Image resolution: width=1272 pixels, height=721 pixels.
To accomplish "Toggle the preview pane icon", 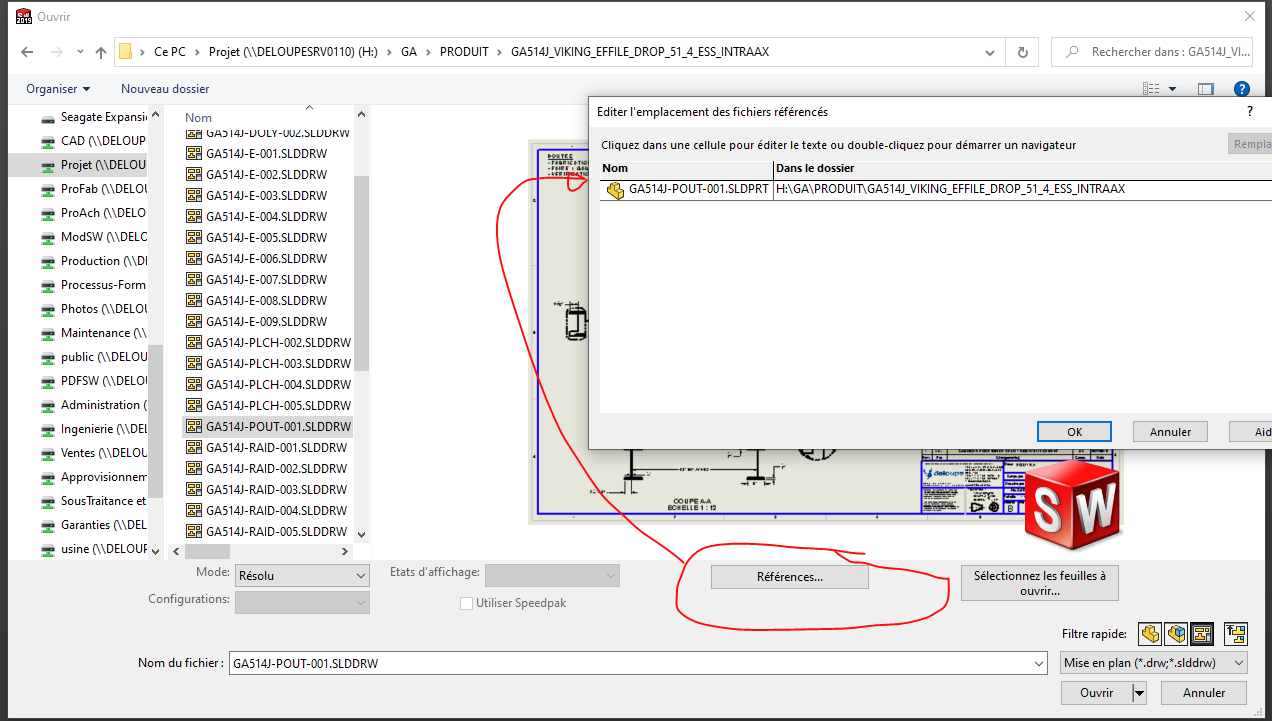I will click(x=1205, y=89).
